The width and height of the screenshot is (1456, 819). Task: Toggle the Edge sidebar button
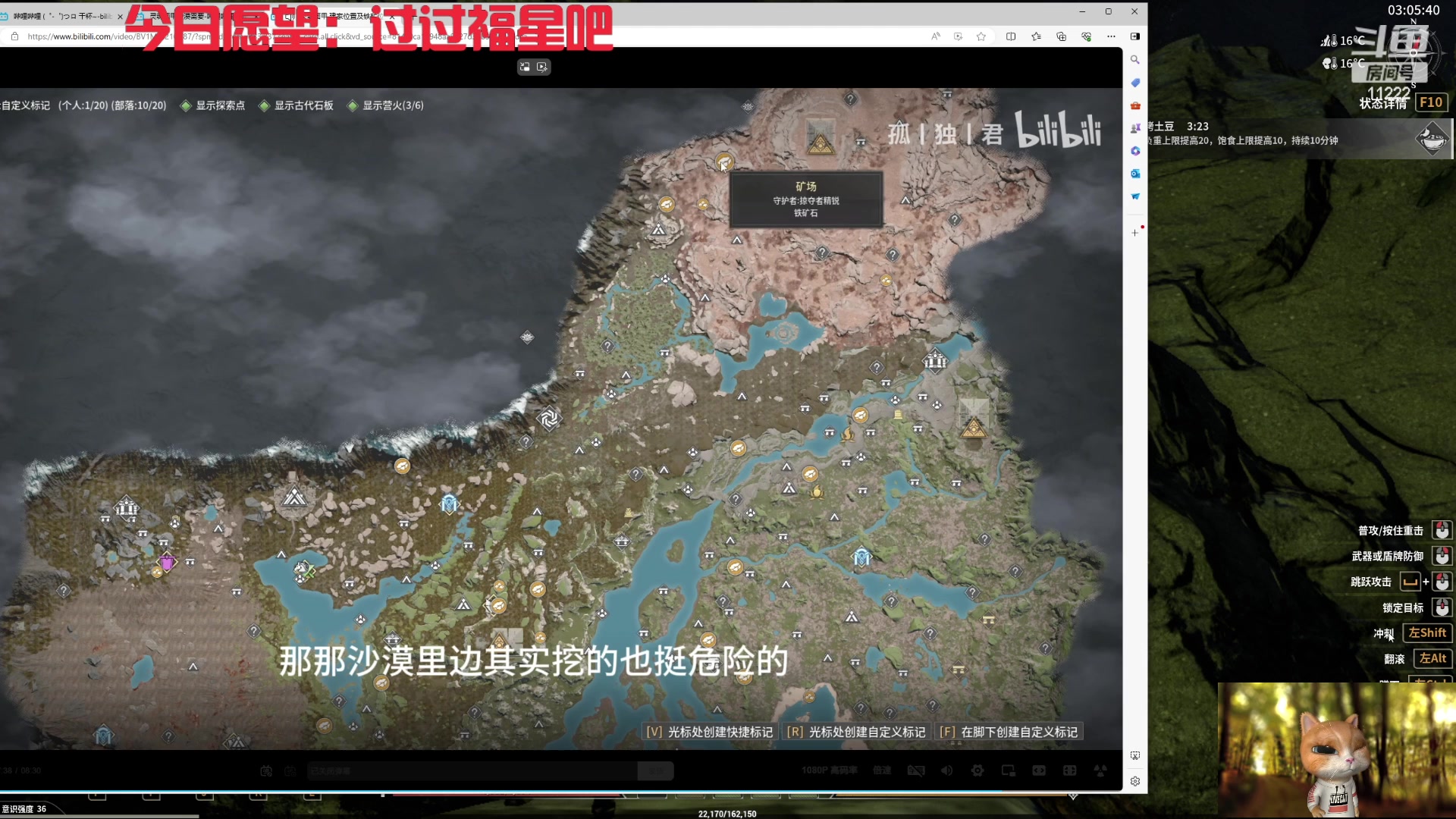(1134, 36)
